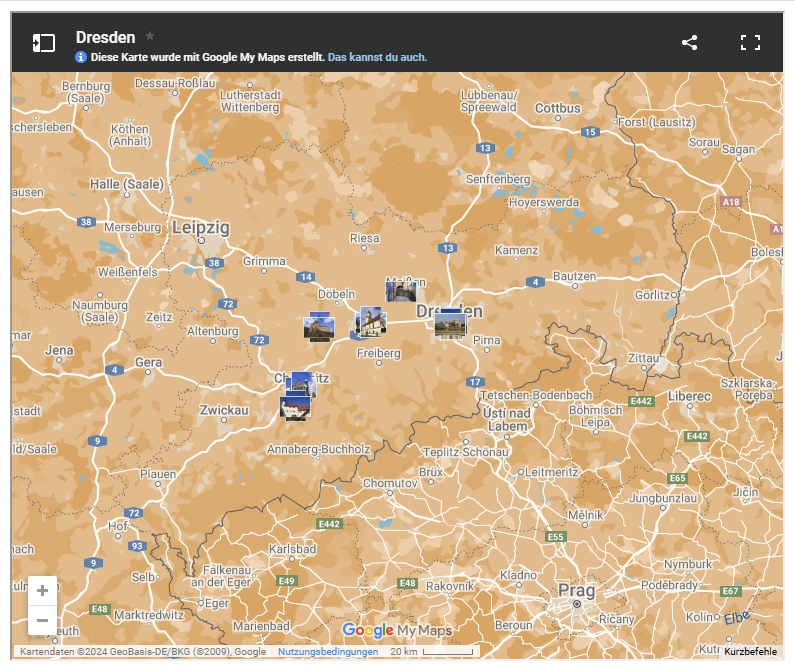Open white building photo below Chemnitz
This screenshot has height=671, width=795.
click(295, 407)
